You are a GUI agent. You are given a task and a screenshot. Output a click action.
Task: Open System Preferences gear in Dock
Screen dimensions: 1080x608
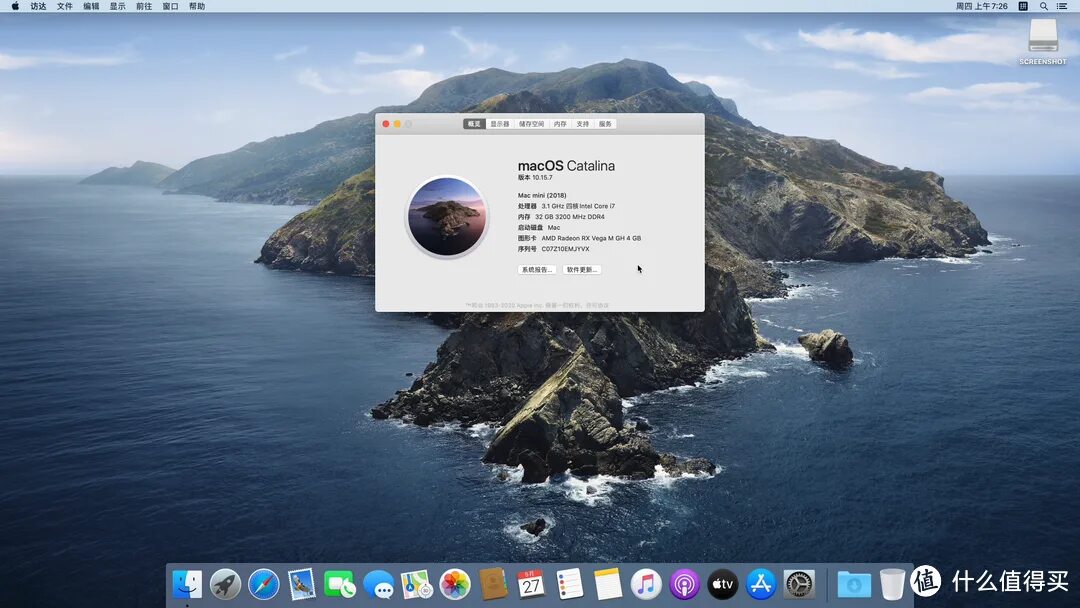pyautogui.click(x=799, y=585)
